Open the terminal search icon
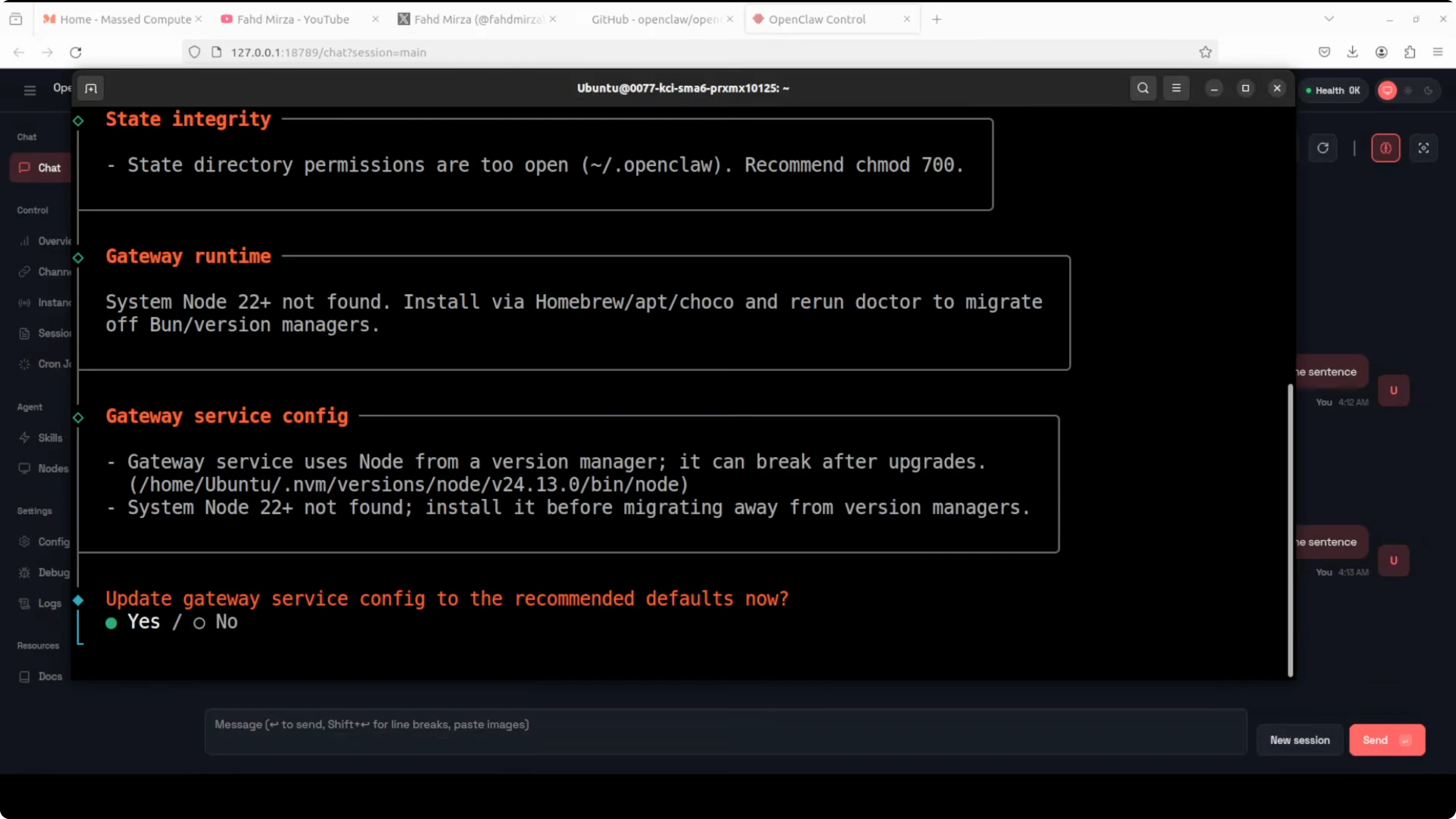 pos(1142,88)
